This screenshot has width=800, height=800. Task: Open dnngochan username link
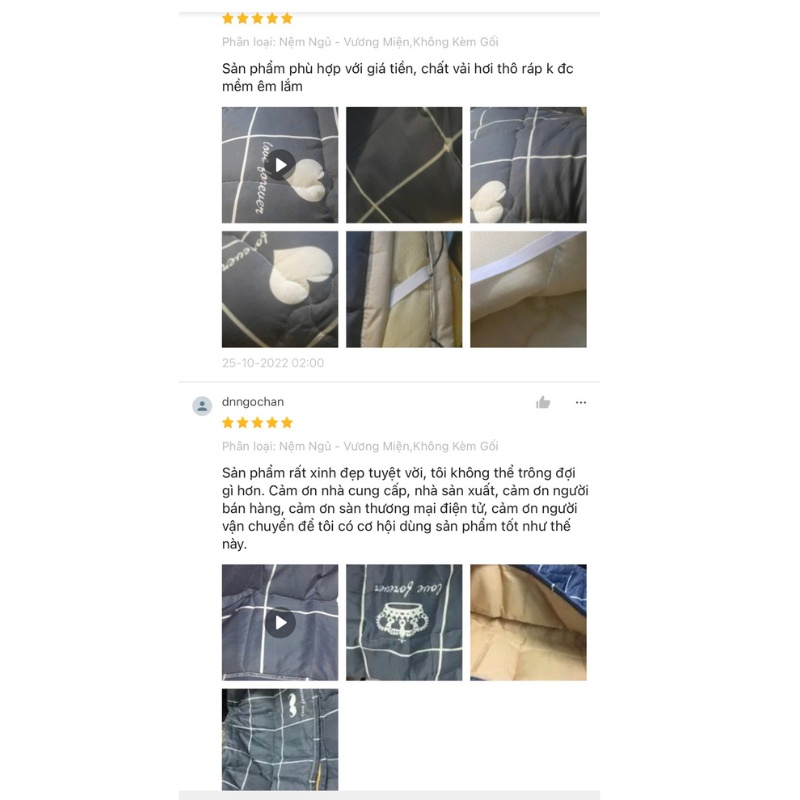(253, 402)
